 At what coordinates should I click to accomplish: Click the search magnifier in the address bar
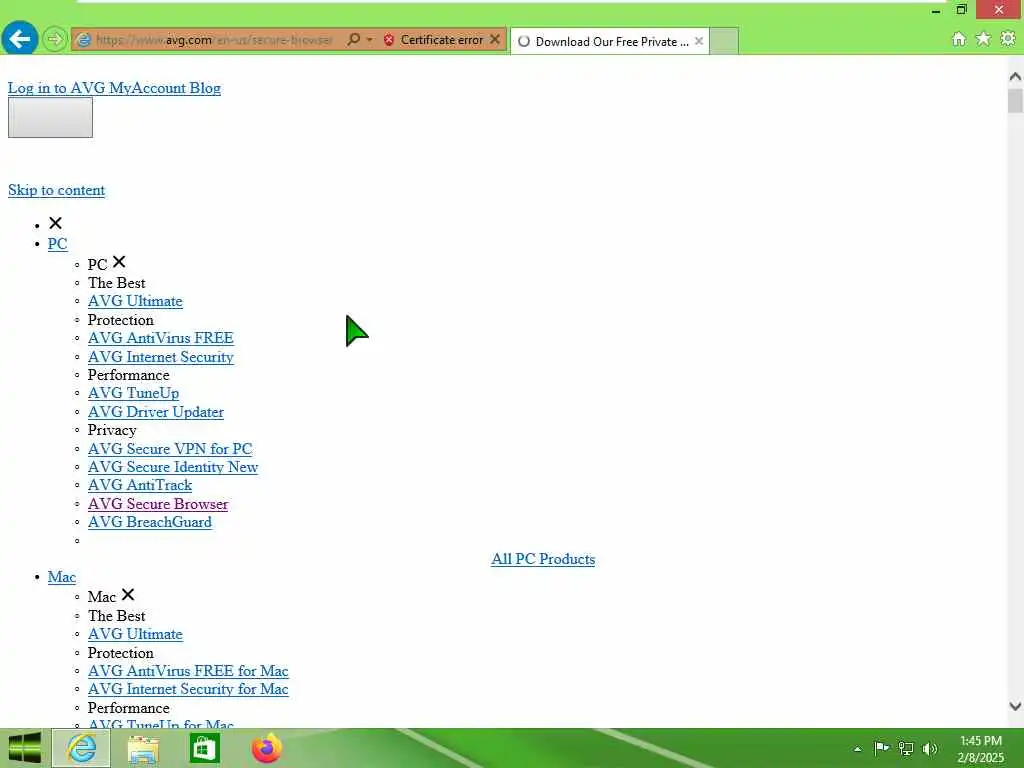click(353, 40)
